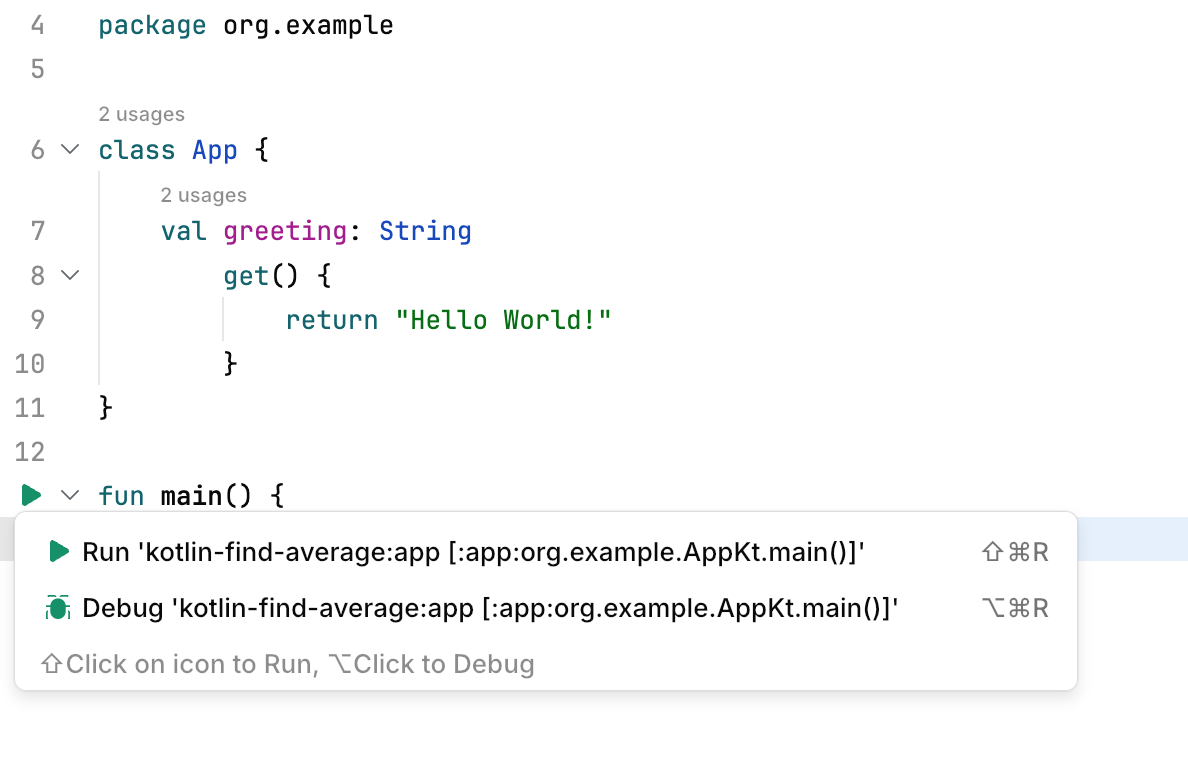Collapse the fun main() fold arrow
1188x776 pixels.
tap(70, 495)
